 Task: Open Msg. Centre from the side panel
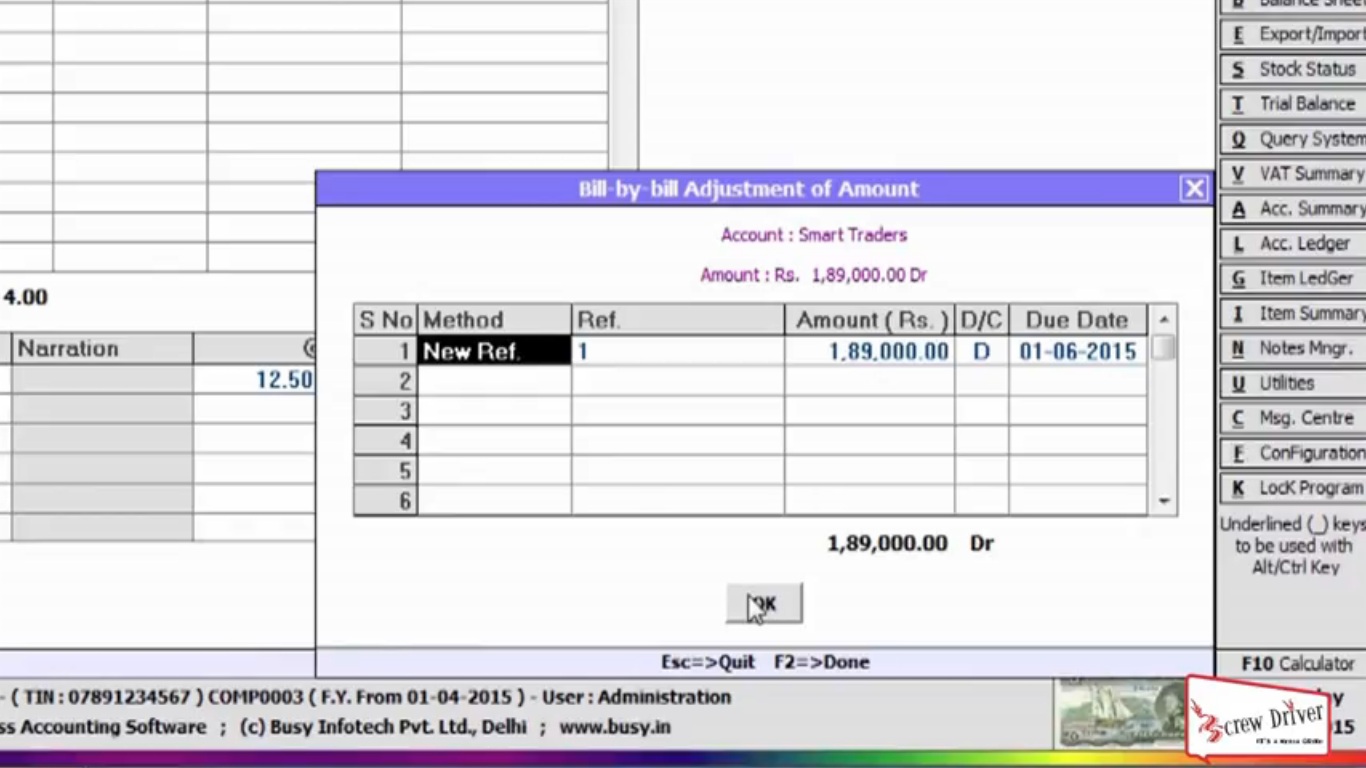[x=1293, y=419]
